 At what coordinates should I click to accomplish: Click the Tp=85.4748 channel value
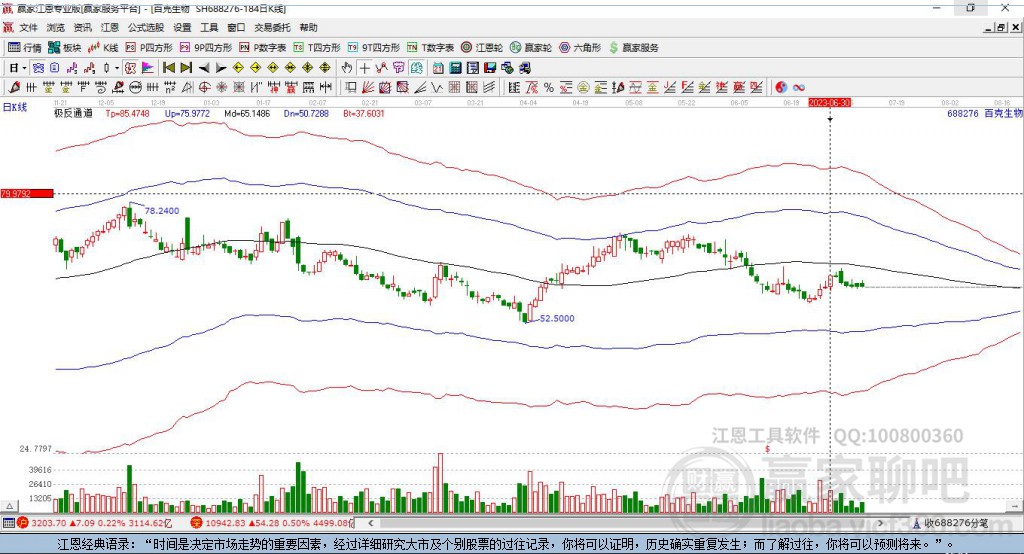[127, 114]
